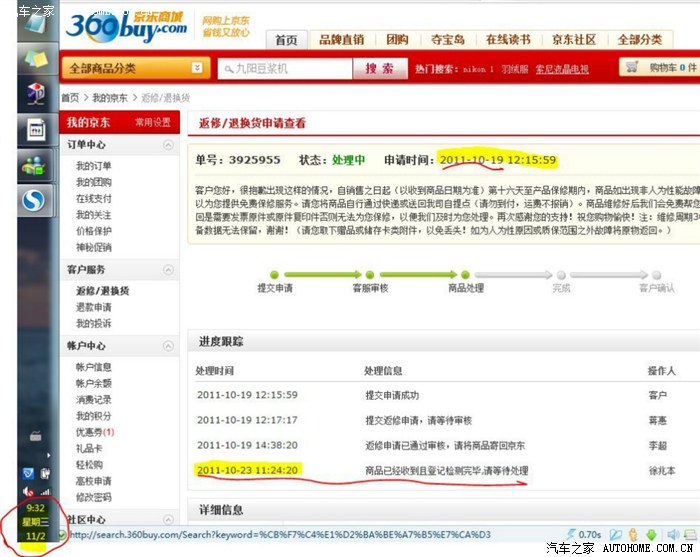Click the 搜索 button
Viewport: 700px width, 557px height.
pos(380,68)
